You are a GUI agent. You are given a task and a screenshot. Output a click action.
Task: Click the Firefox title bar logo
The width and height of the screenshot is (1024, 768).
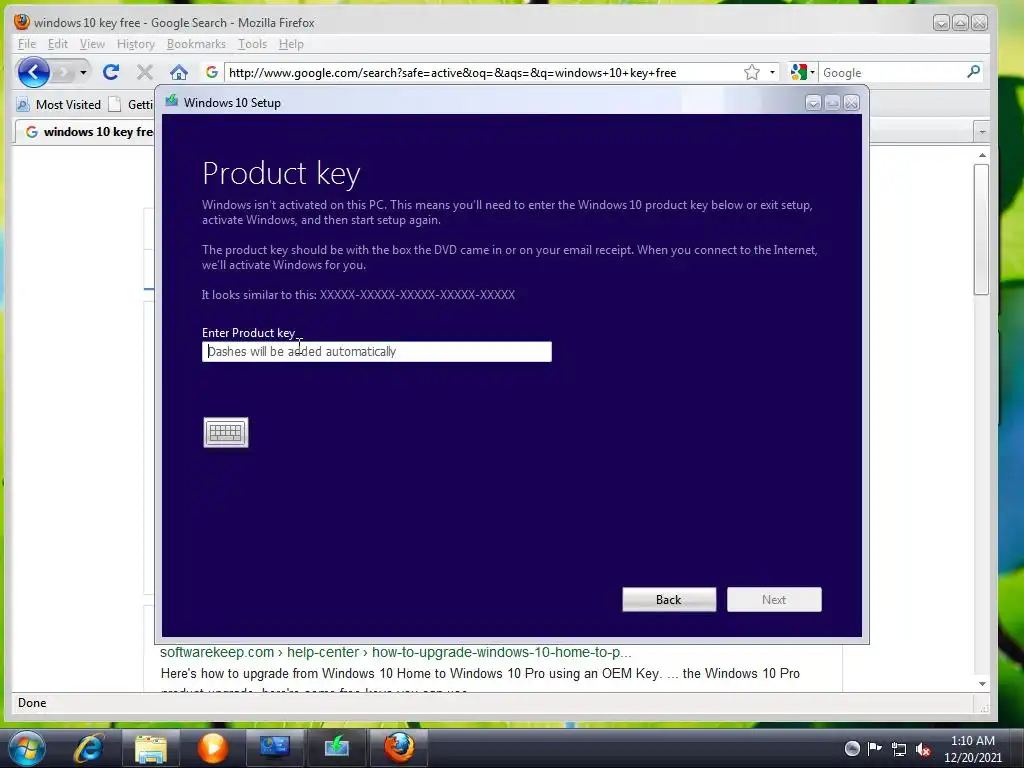click(x=22, y=22)
